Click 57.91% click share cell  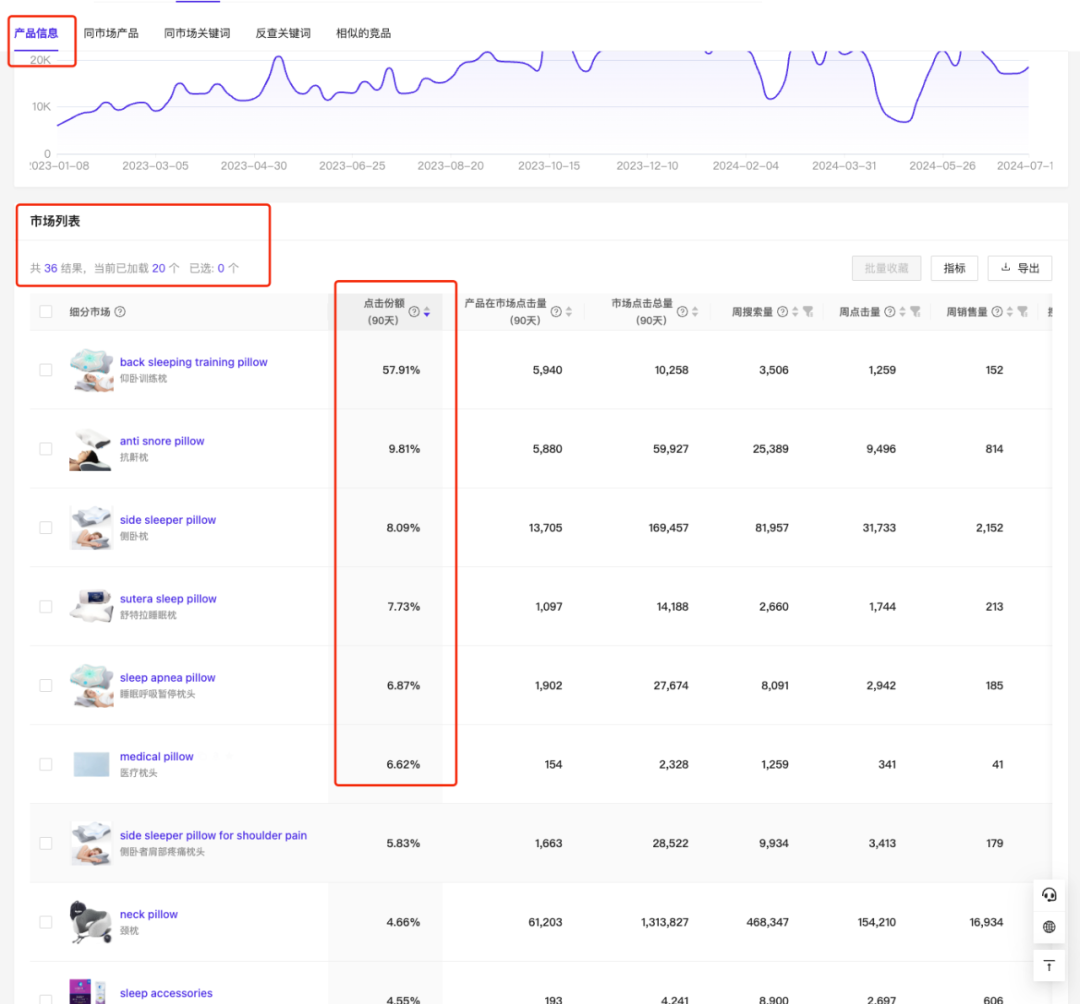[x=401, y=370]
